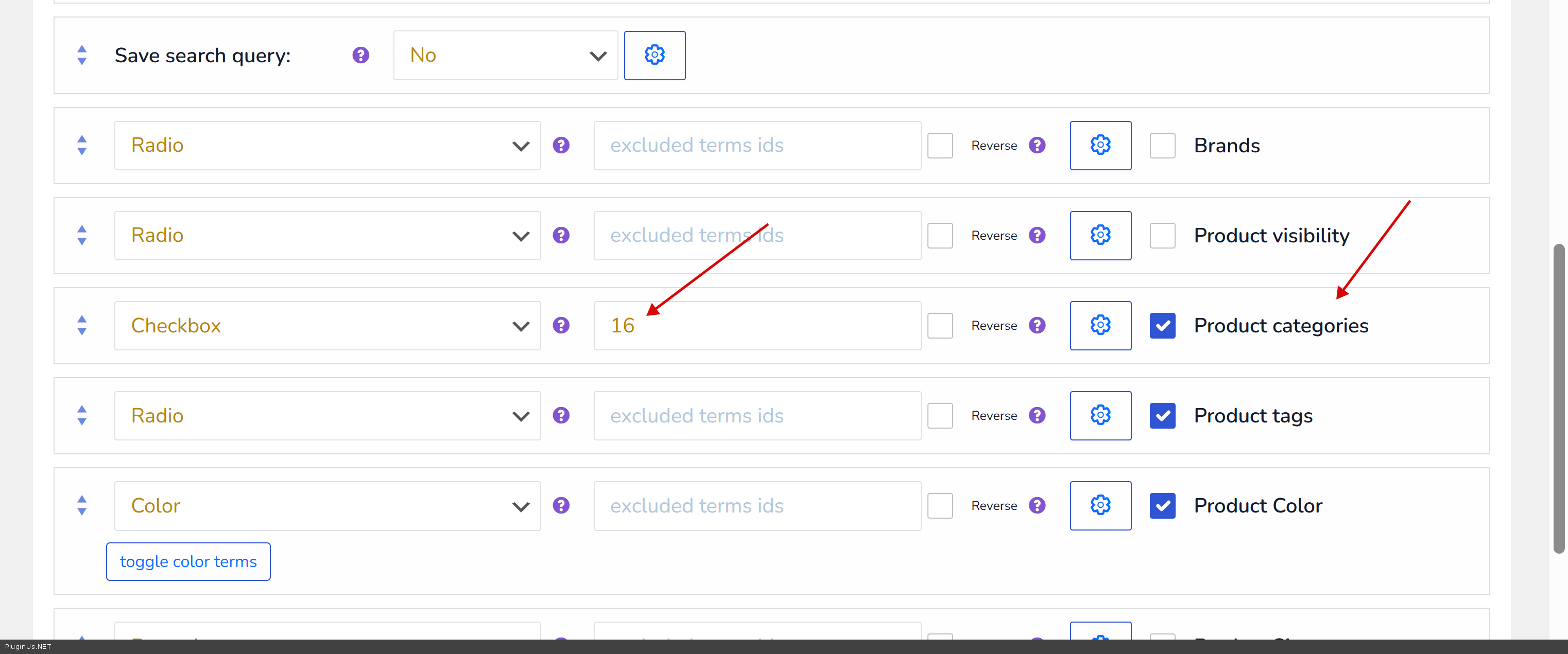The height and width of the screenshot is (654, 1568).
Task: Open settings gear for Save search query
Action: point(654,56)
